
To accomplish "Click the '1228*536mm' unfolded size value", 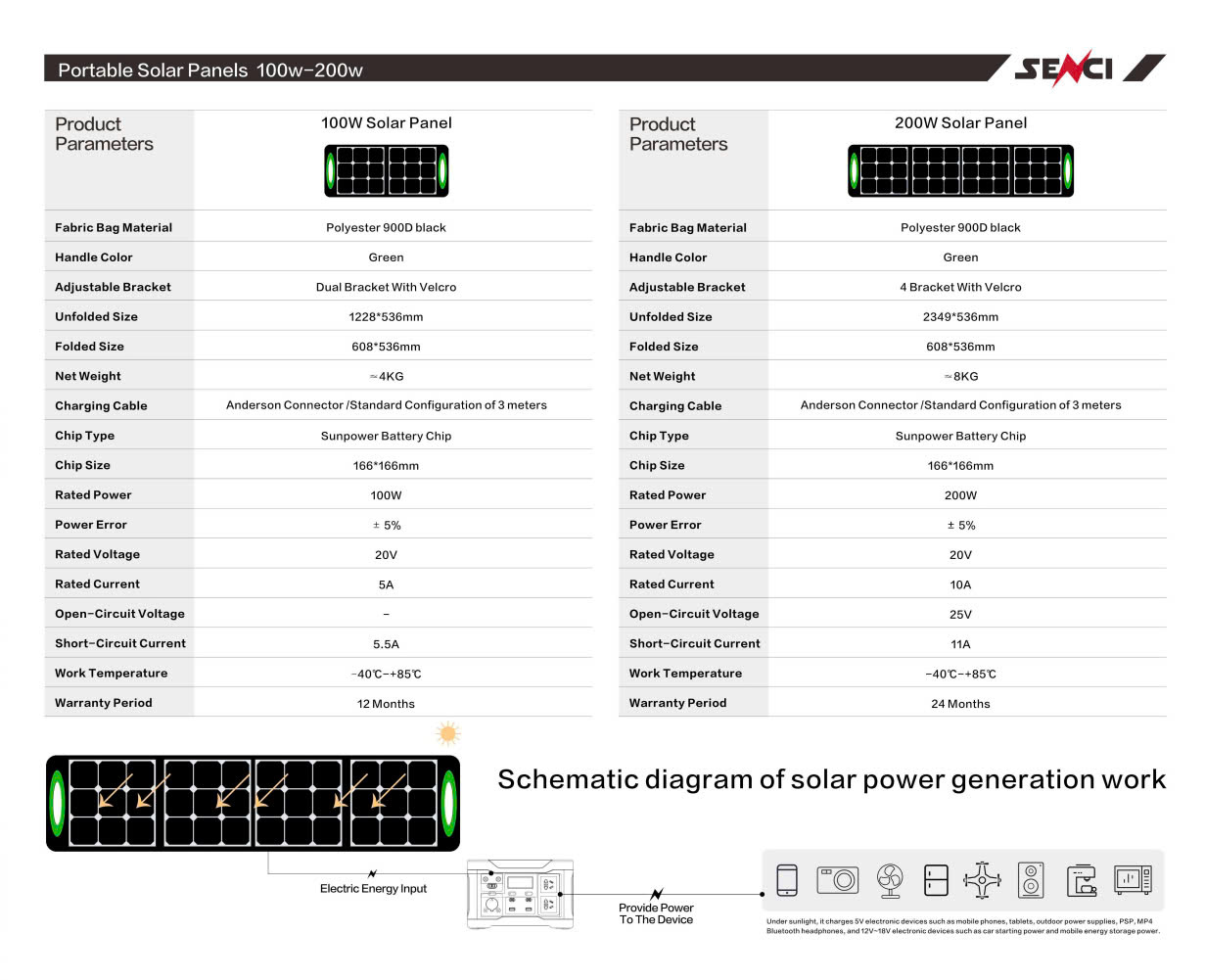I will pyautogui.click(x=386, y=317).
